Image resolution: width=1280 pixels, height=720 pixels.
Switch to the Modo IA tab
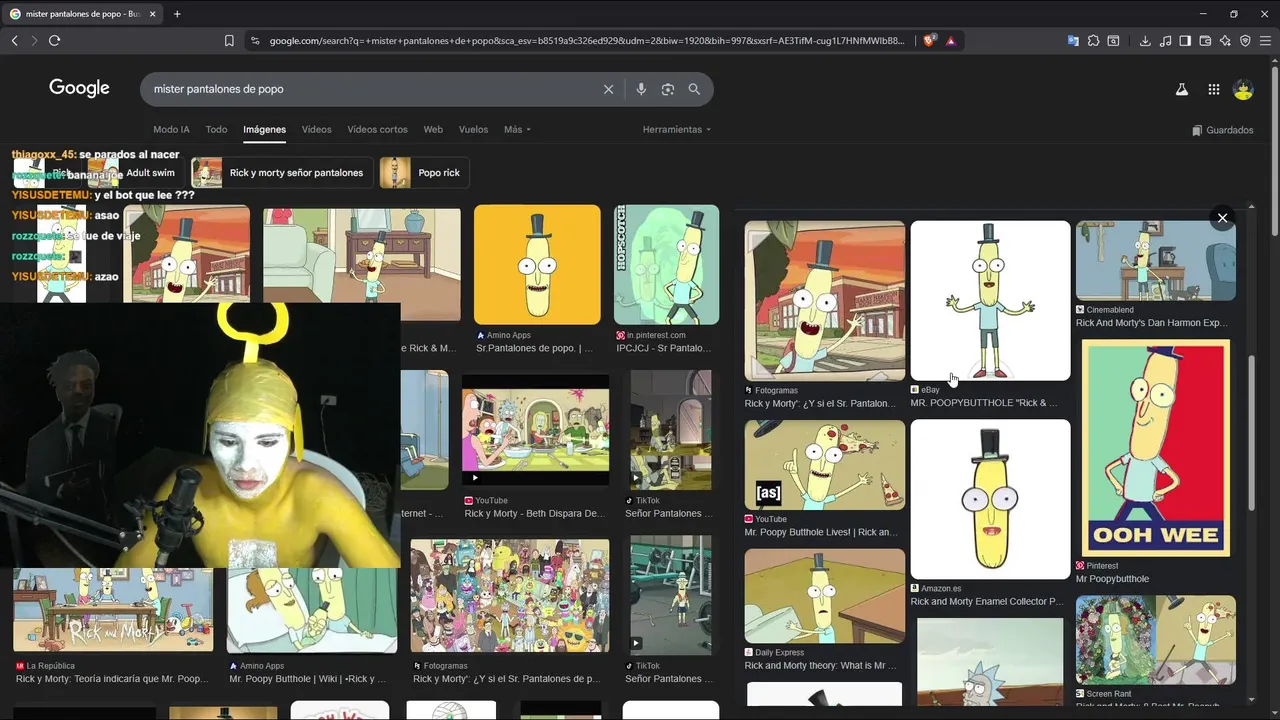[171, 130]
